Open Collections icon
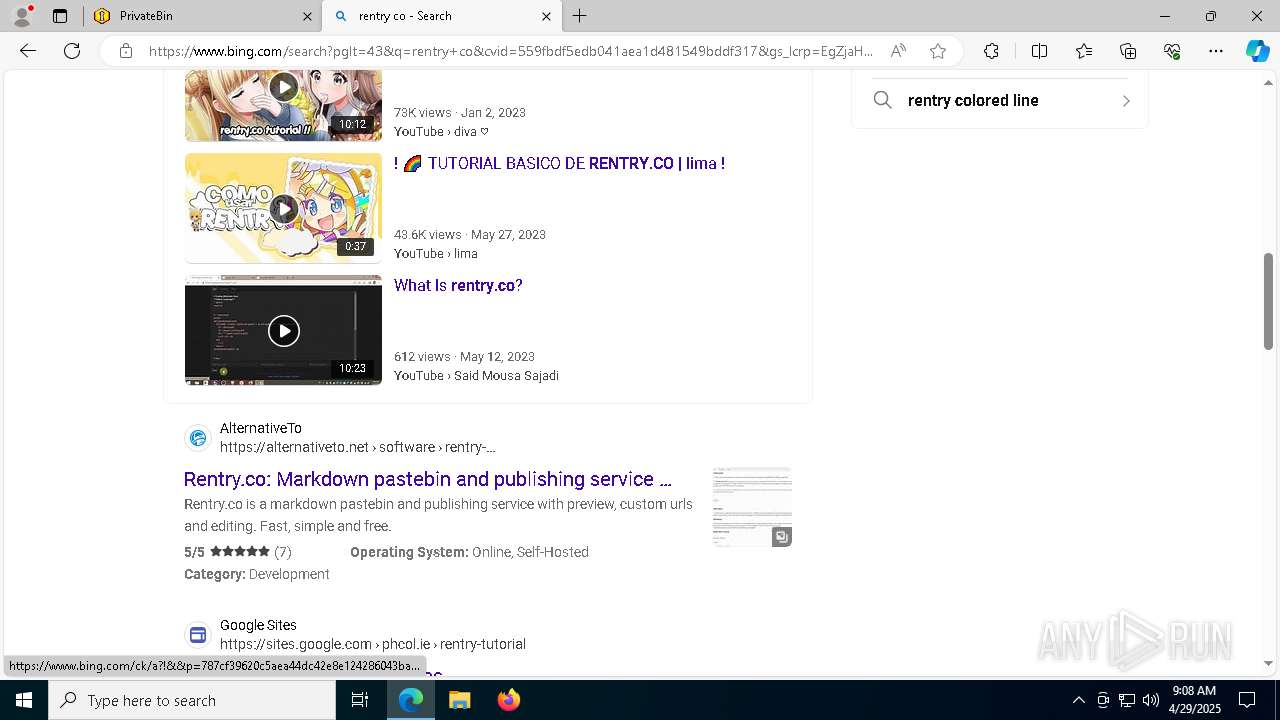Screen dimensions: 1280x720 (x=1128, y=51)
